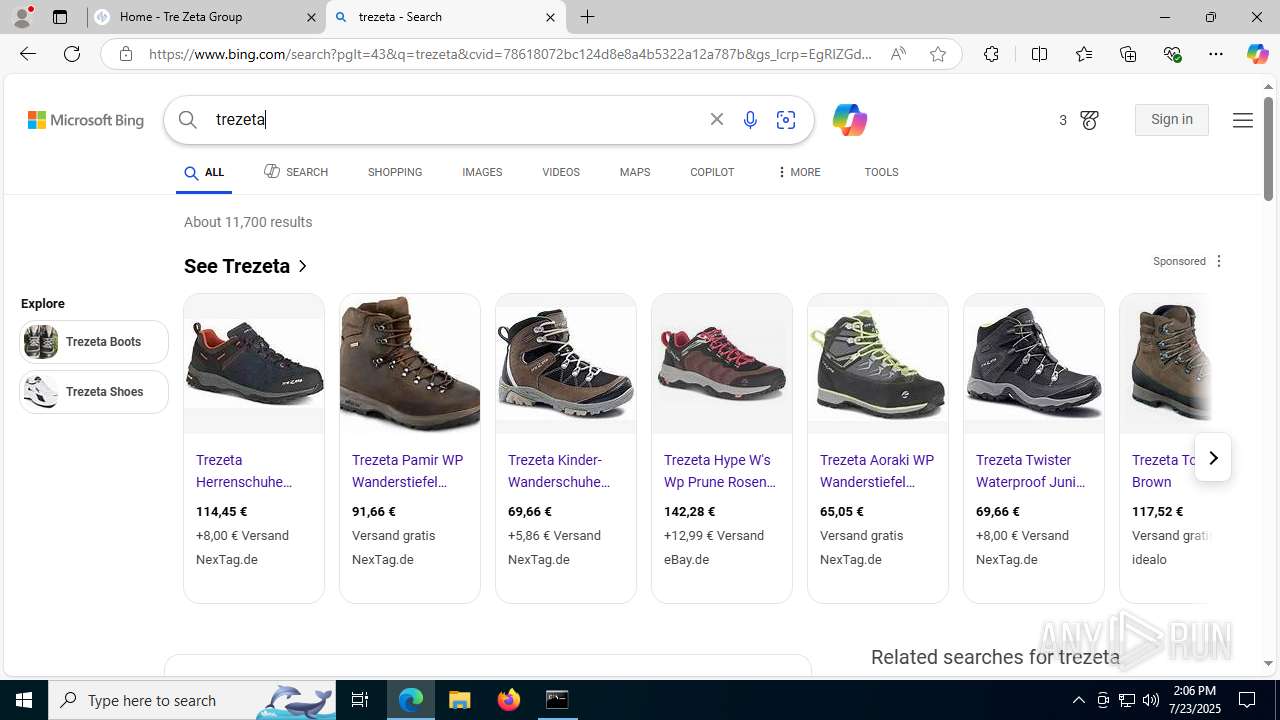This screenshot has height=720, width=1280.
Task: View site information padlock icon
Action: [x=125, y=54]
